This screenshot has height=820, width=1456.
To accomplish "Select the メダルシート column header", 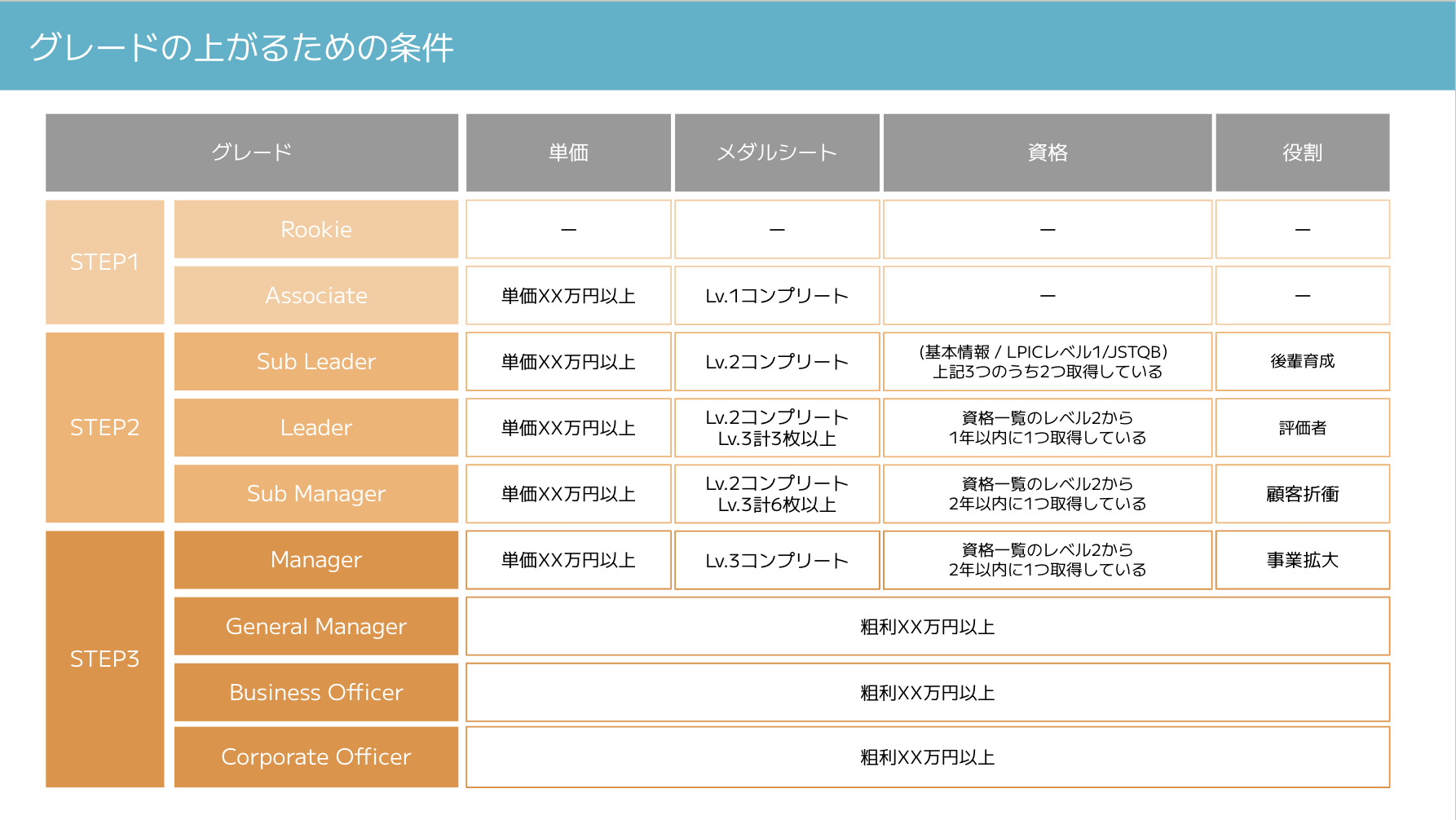I will pyautogui.click(x=777, y=152).
